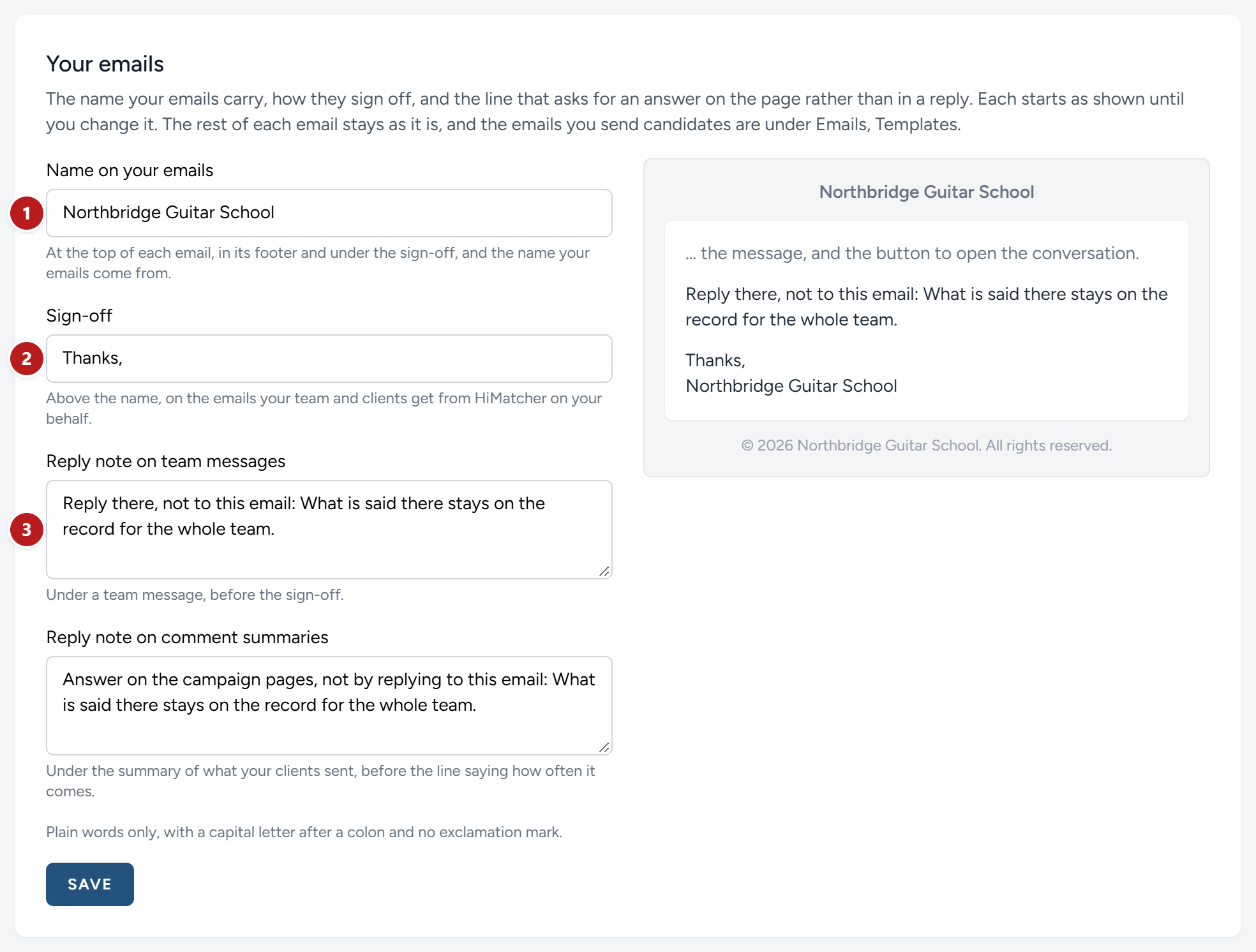Click the 'Your emails' heading

pos(105,64)
